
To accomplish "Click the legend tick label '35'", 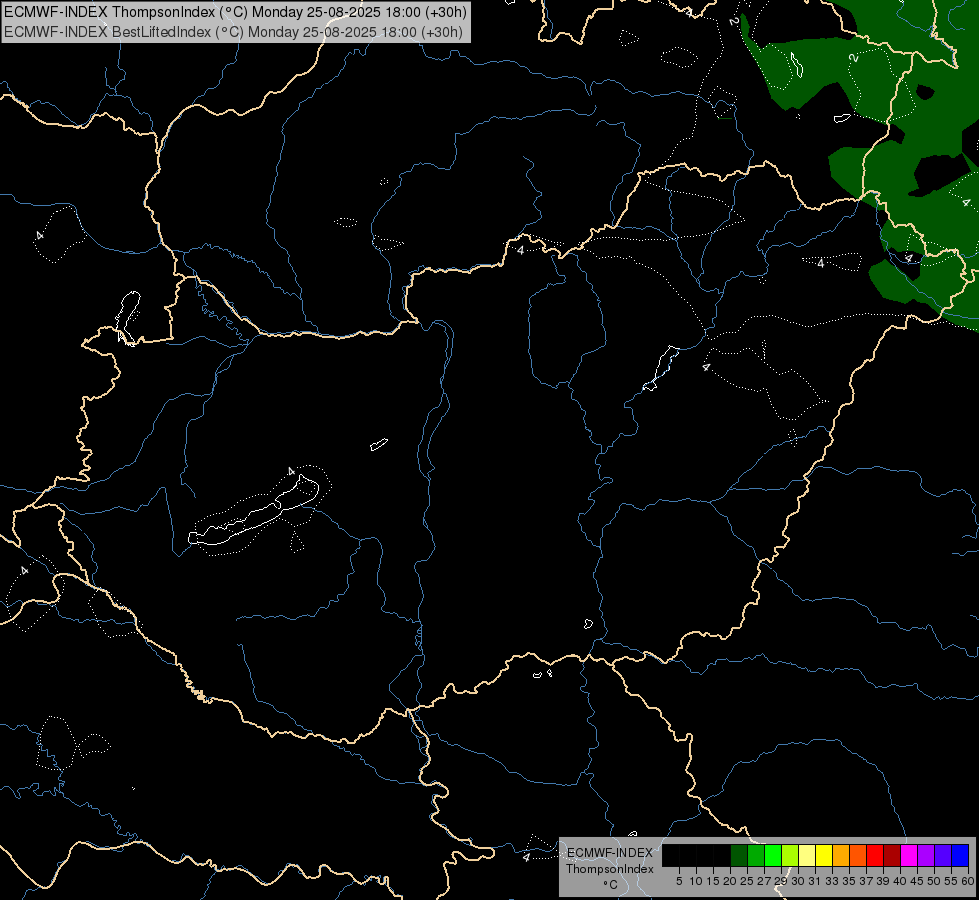I will tap(850, 881).
